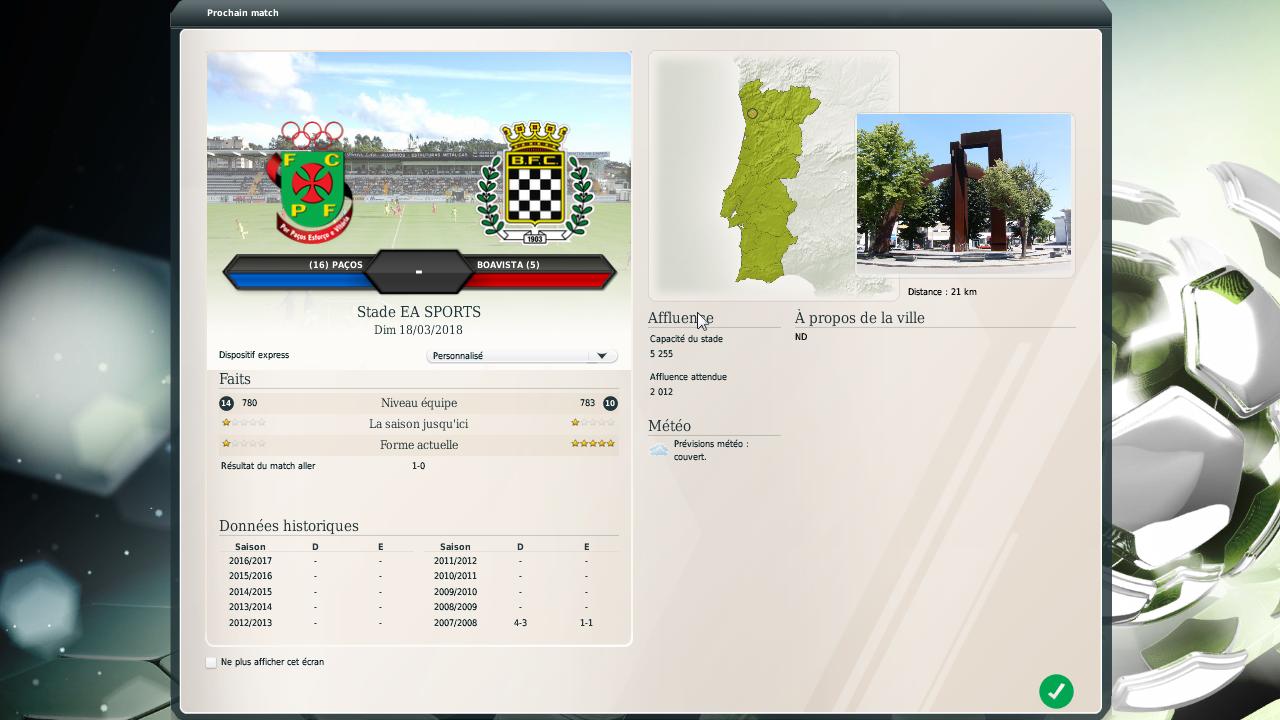Click expected attendance value '2 012'
The width and height of the screenshot is (1280, 720).
[661, 392]
